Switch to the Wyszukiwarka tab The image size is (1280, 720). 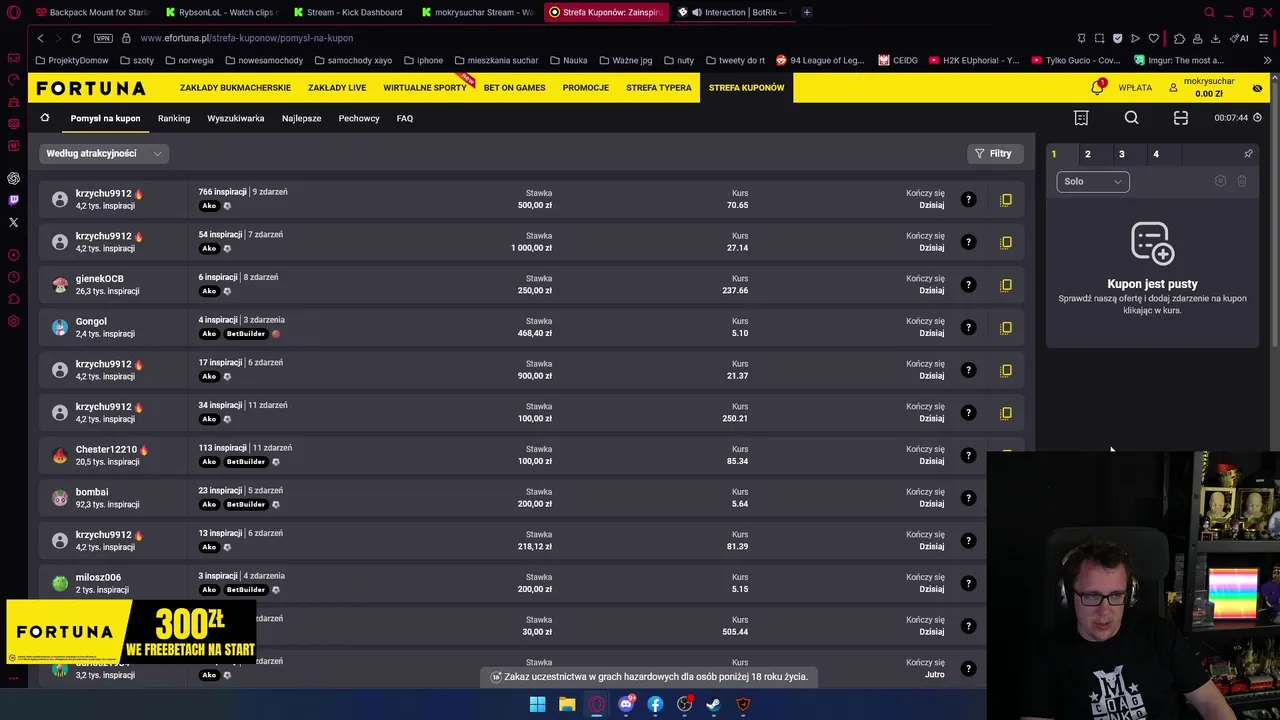[236, 118]
